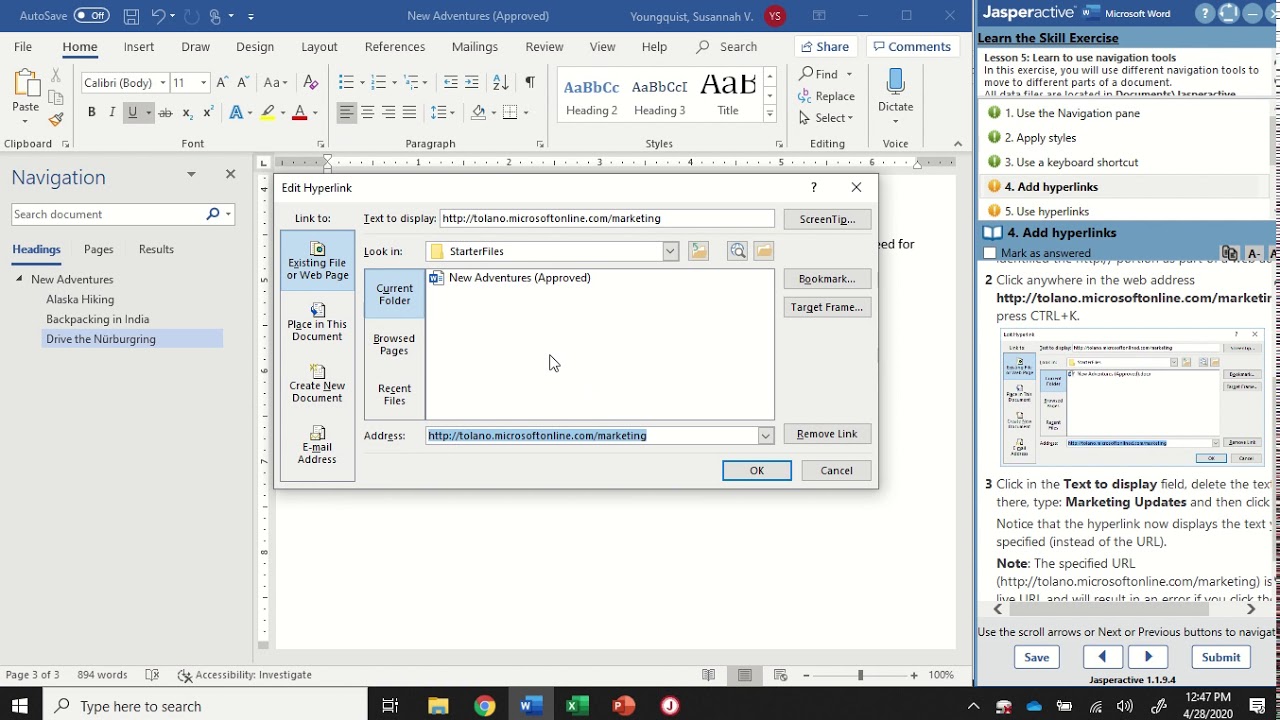Toggle Superscript formatting
This screenshot has height=720, width=1280.
[x=207, y=113]
